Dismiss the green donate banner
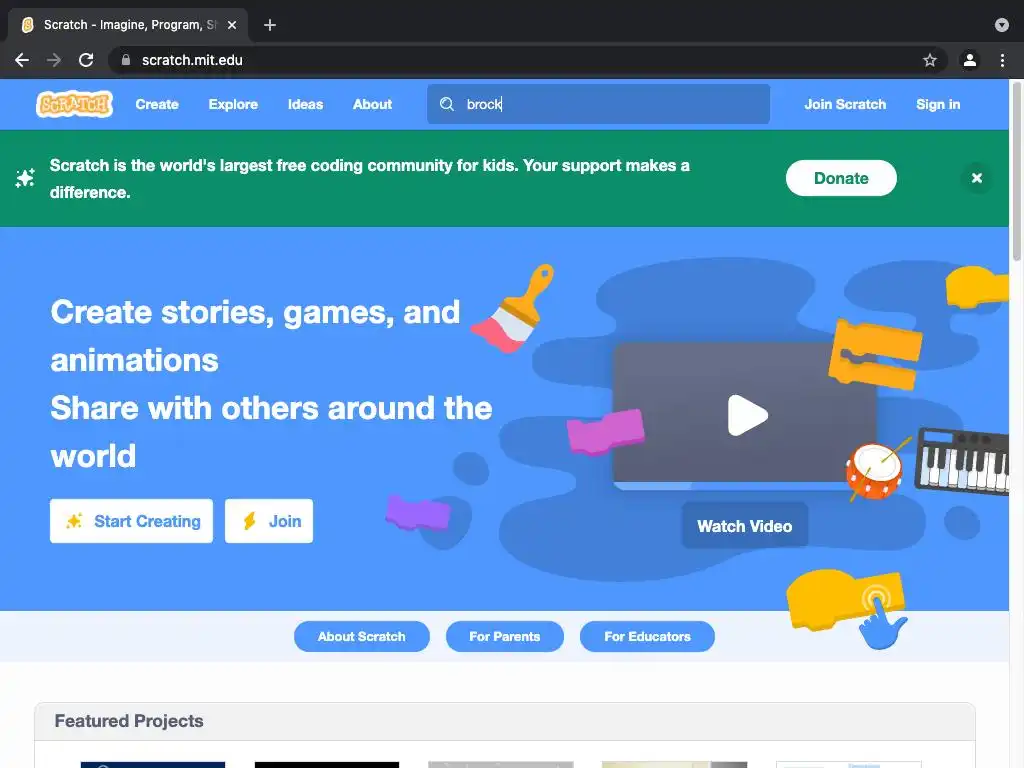1024x768 pixels. [977, 178]
